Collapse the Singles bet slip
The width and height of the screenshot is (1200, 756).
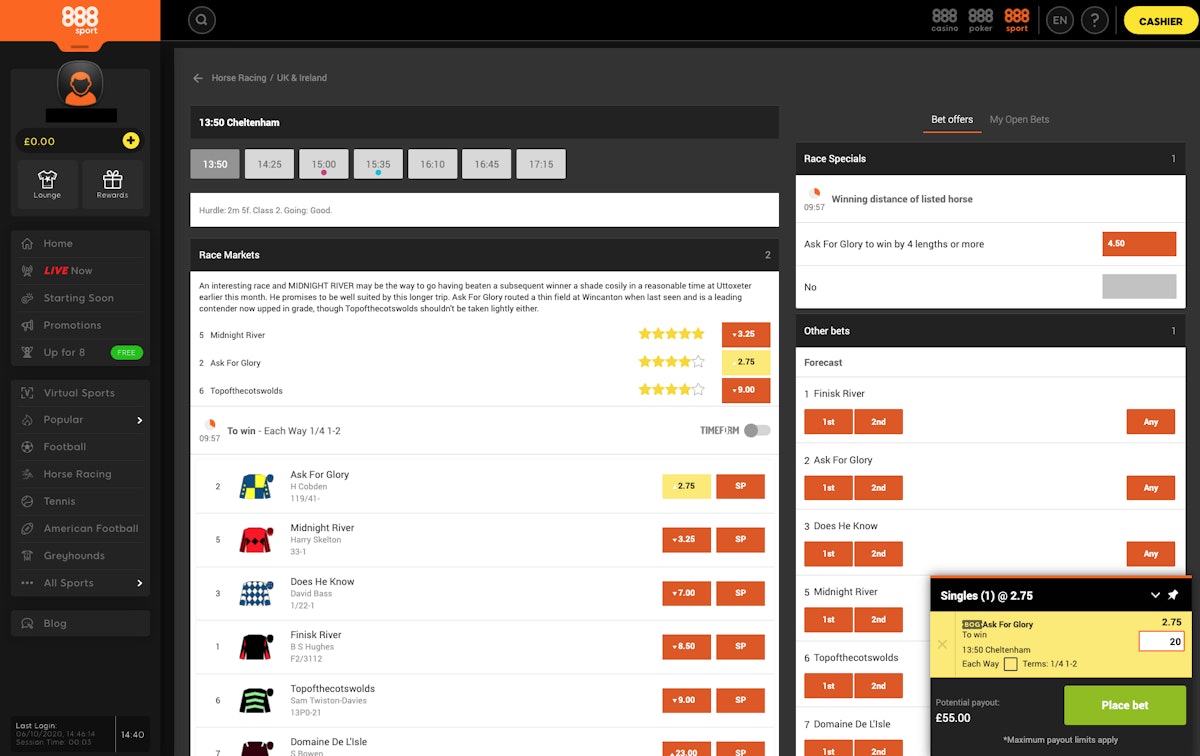point(1155,594)
